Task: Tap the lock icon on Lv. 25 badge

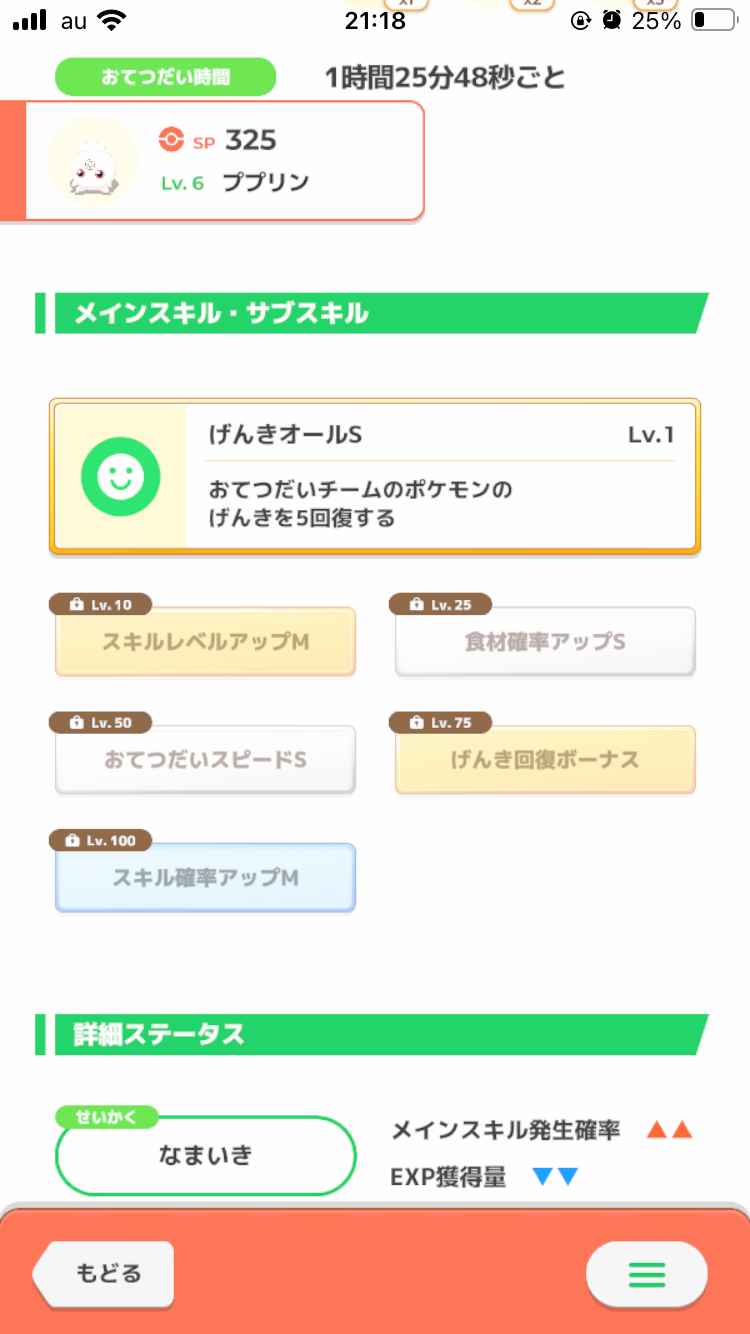Action: (x=415, y=604)
